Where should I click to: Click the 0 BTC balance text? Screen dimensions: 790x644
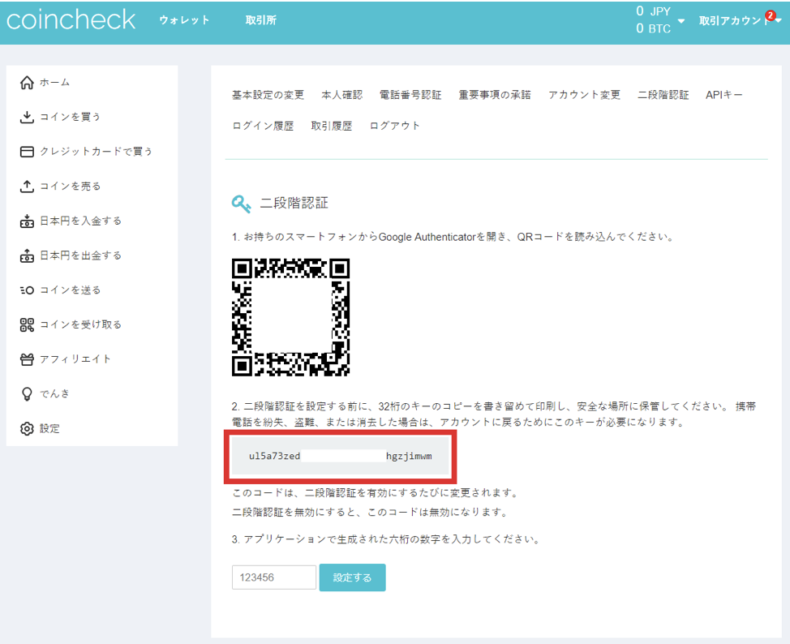point(653,29)
